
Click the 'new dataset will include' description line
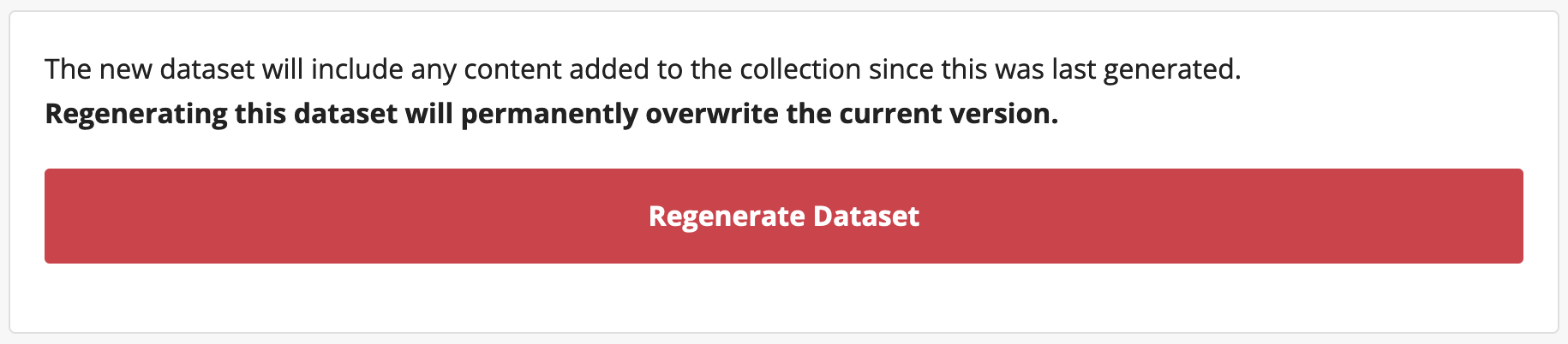click(643, 69)
